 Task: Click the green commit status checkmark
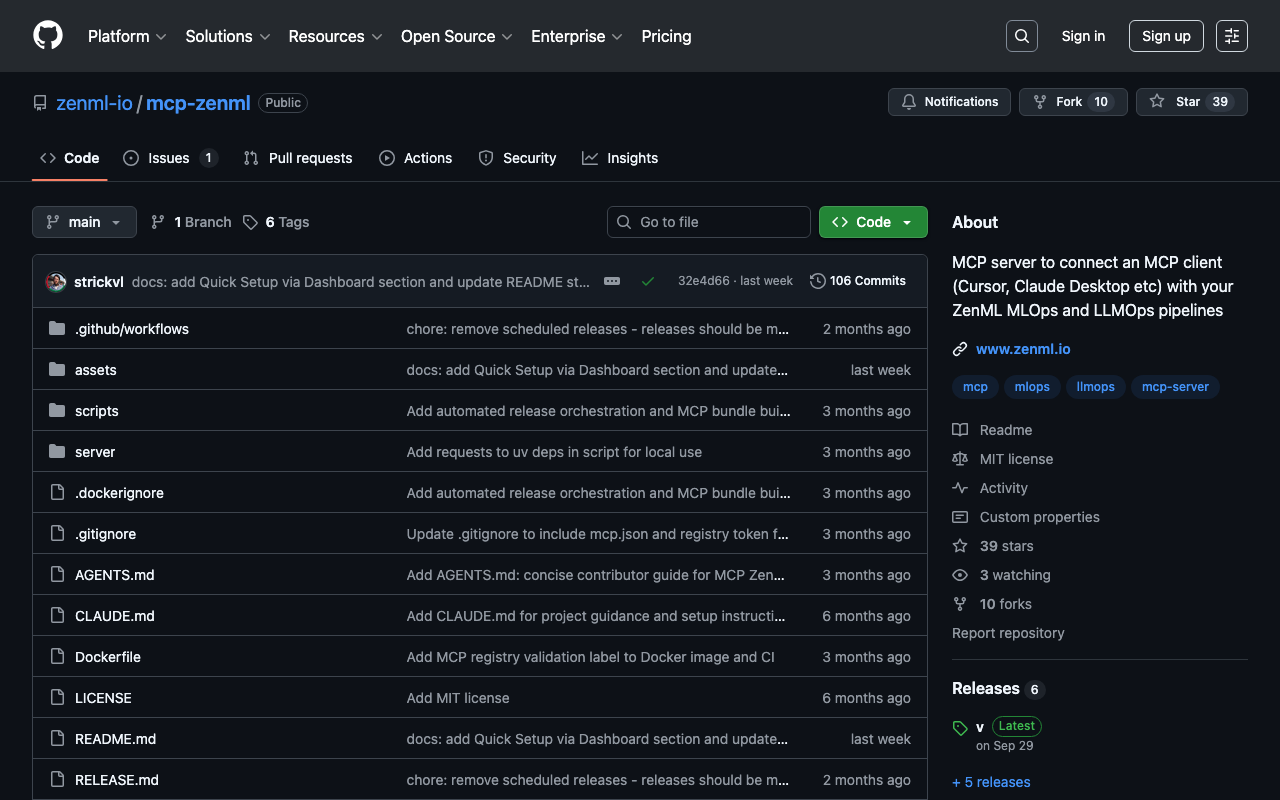coord(648,282)
